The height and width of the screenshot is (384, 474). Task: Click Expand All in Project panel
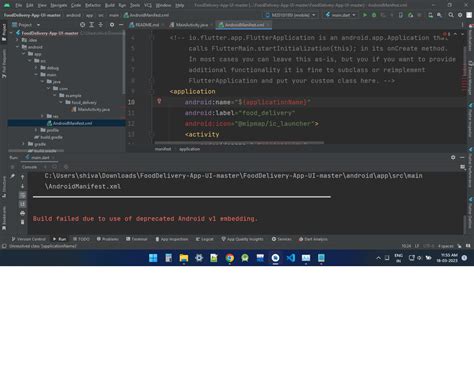pos(91,25)
